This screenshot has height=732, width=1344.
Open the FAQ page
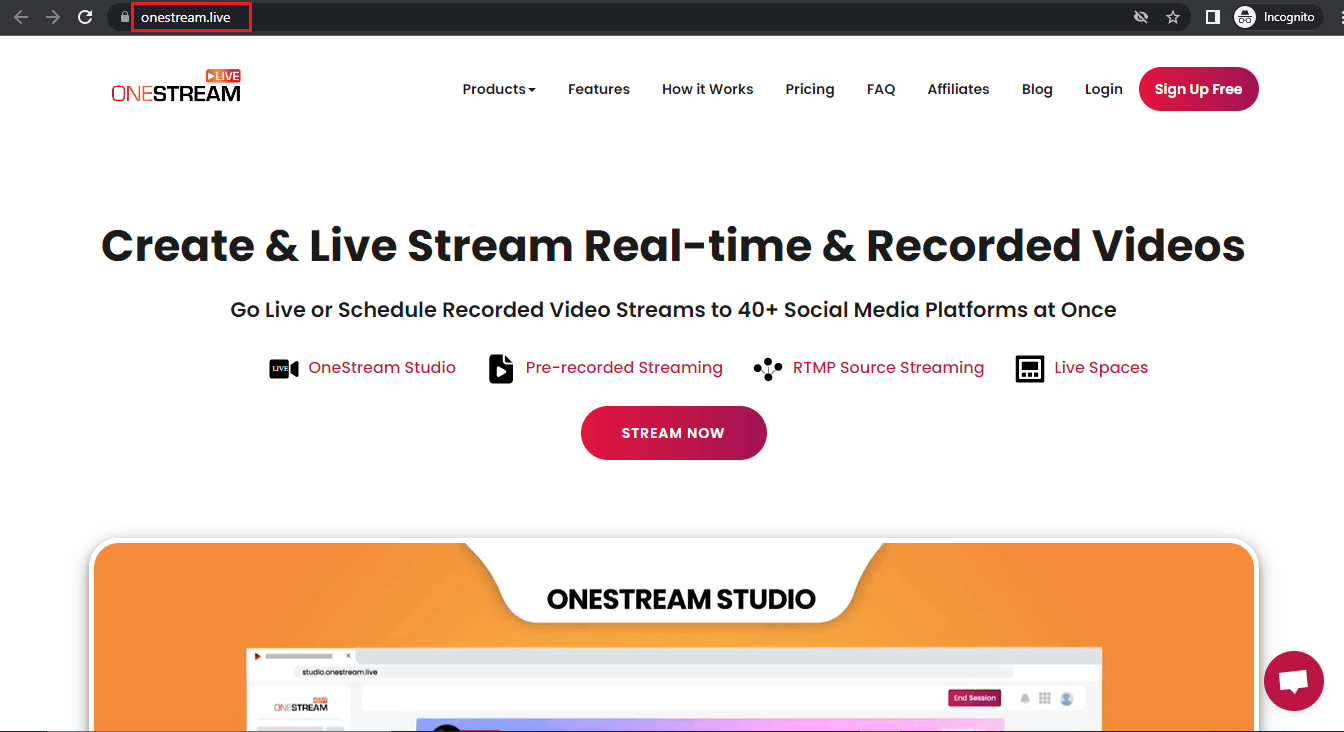pos(881,89)
